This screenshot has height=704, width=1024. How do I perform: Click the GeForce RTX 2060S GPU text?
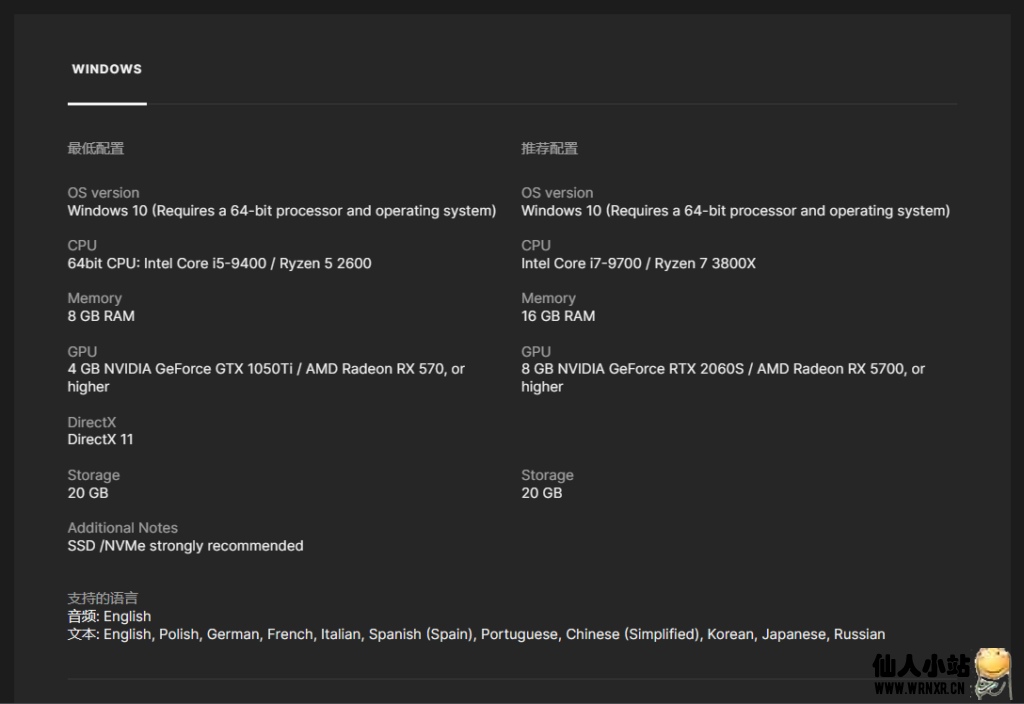click(x=723, y=369)
